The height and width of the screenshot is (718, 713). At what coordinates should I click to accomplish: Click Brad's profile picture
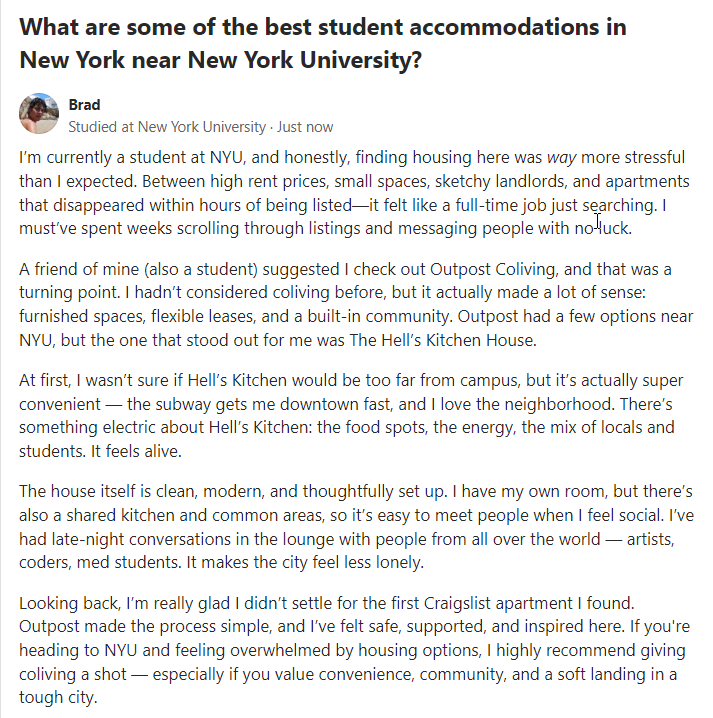coord(39,114)
